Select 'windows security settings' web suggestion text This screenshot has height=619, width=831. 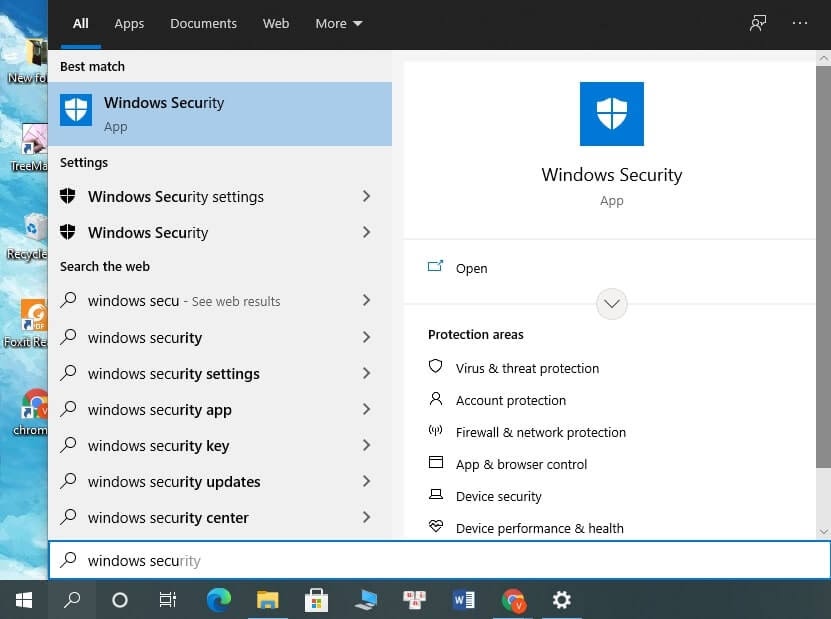[x=173, y=374]
